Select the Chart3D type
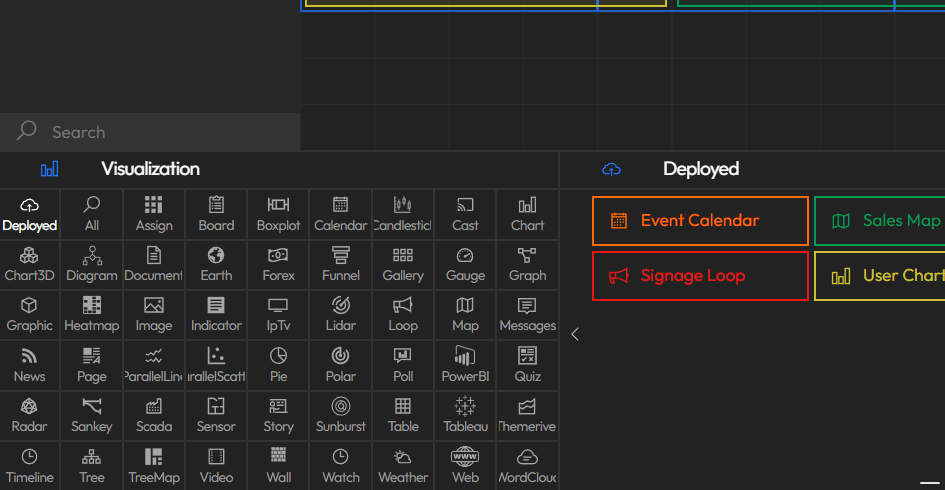Image resolution: width=945 pixels, height=490 pixels. [x=30, y=265]
